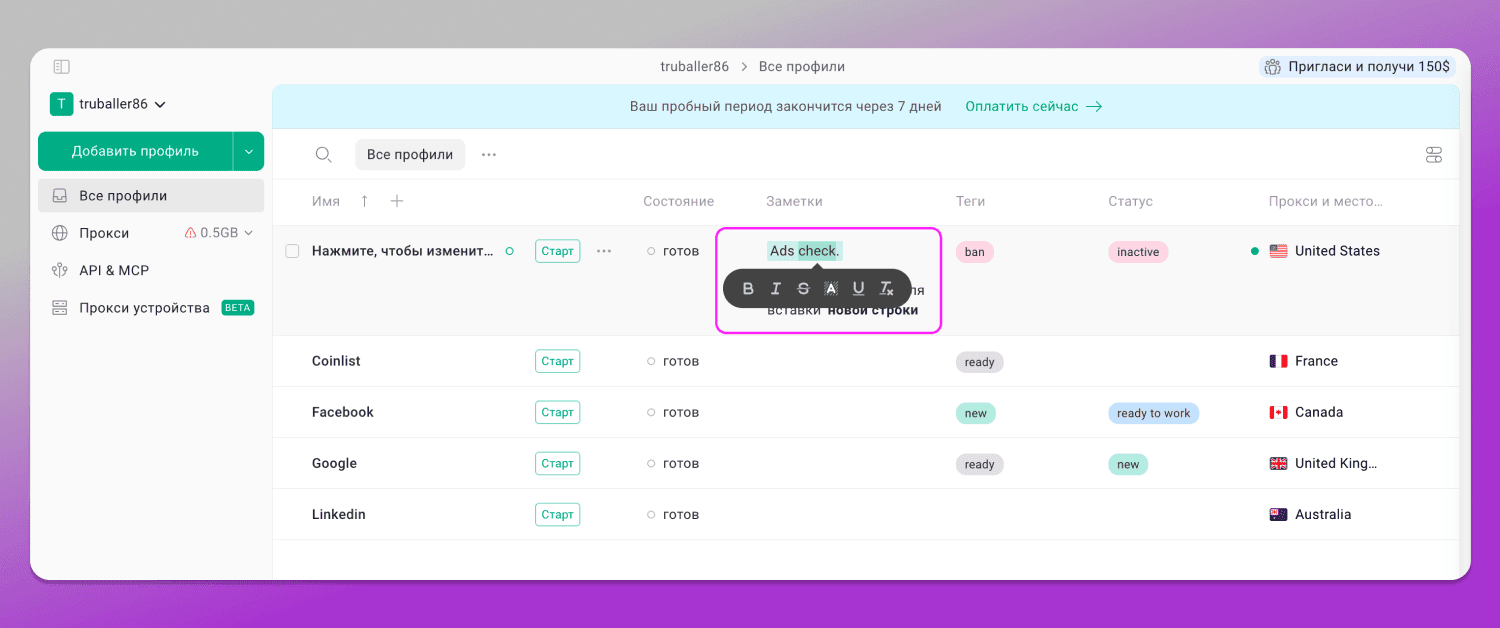Open the three-dot menu next to the Все профили tab
This screenshot has width=1500, height=628.
489,155
